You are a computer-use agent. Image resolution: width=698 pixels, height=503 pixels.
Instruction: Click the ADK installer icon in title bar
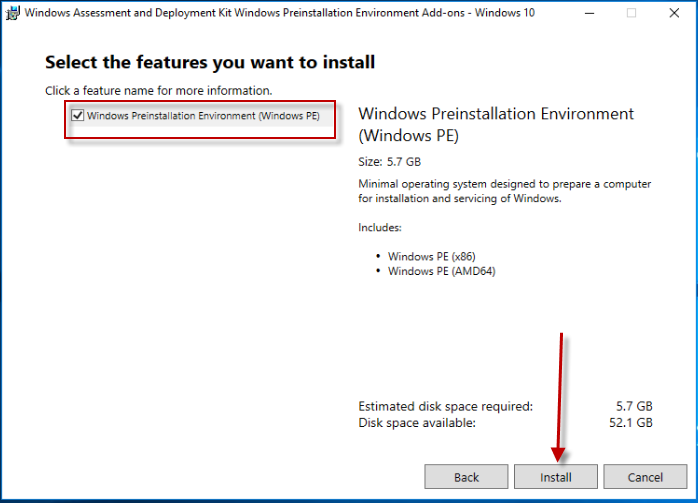[x=12, y=13]
